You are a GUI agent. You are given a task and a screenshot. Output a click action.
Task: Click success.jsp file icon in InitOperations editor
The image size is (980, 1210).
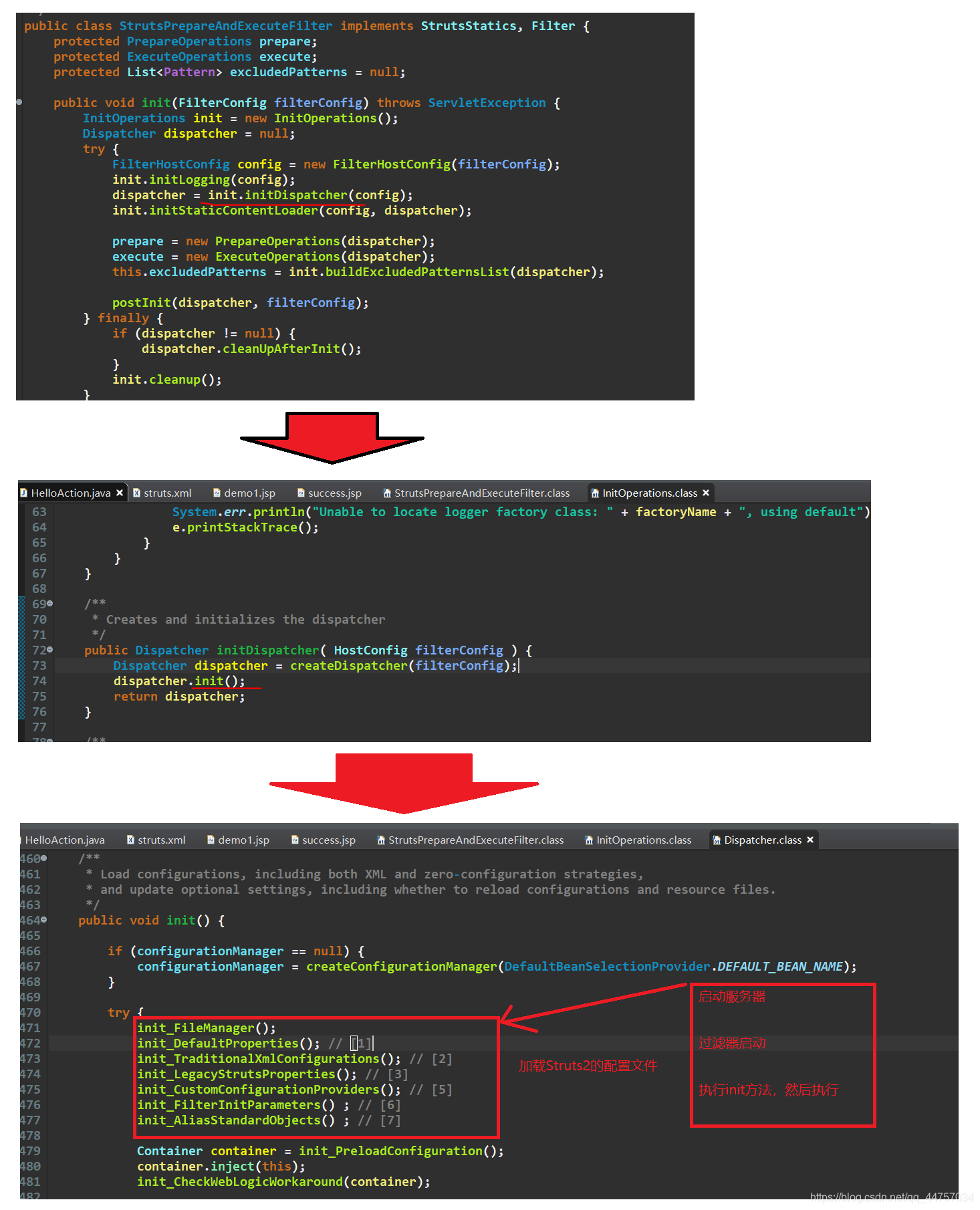[301, 493]
